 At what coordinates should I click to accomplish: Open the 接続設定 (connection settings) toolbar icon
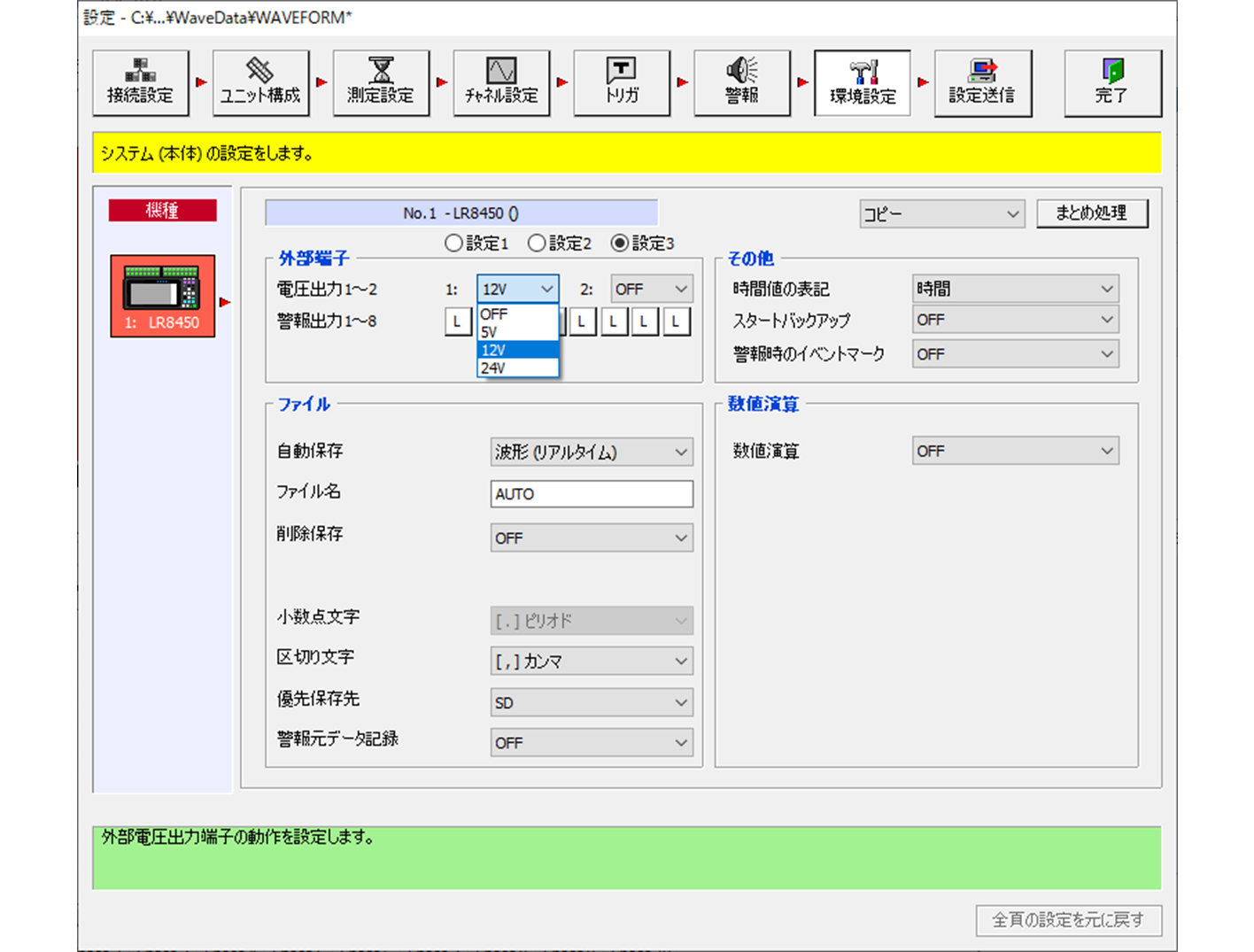140,82
